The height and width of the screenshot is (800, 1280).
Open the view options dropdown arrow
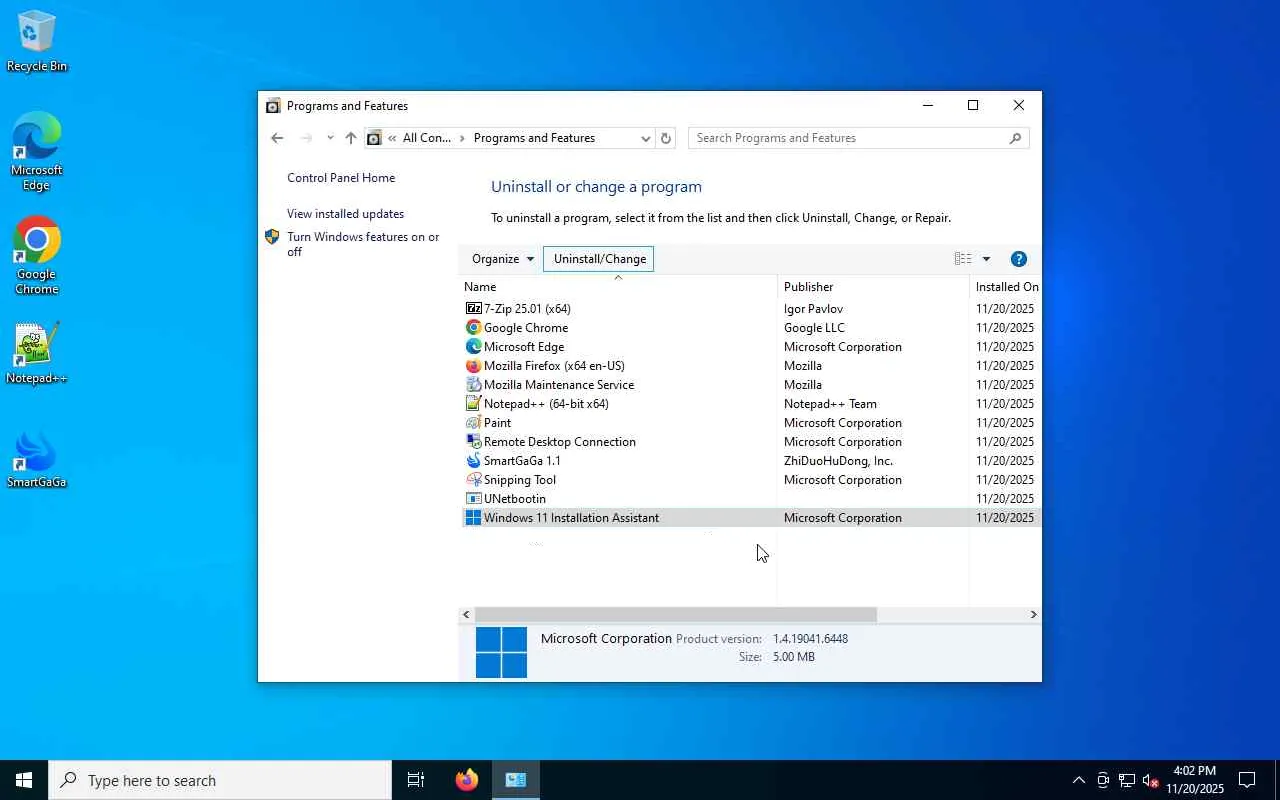(x=986, y=259)
